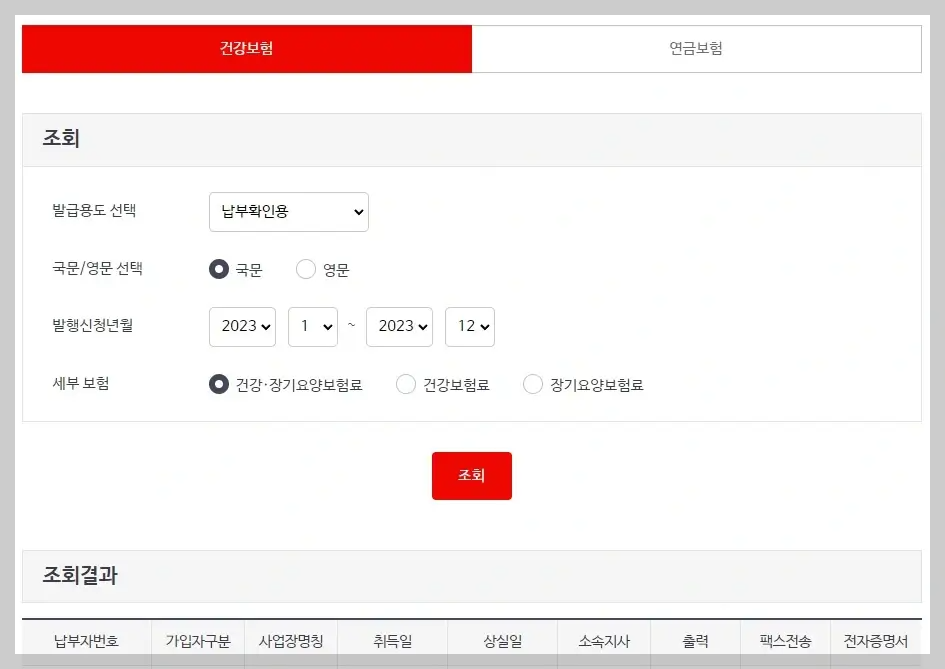
Task: Open the end year dropdown in 발행신청년월
Action: (x=399, y=326)
